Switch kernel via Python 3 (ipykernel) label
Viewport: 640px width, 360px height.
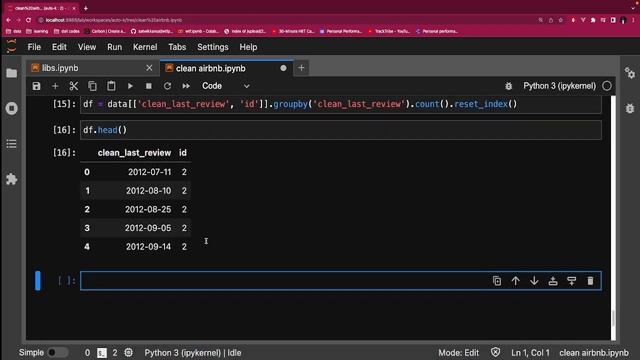click(x=560, y=86)
